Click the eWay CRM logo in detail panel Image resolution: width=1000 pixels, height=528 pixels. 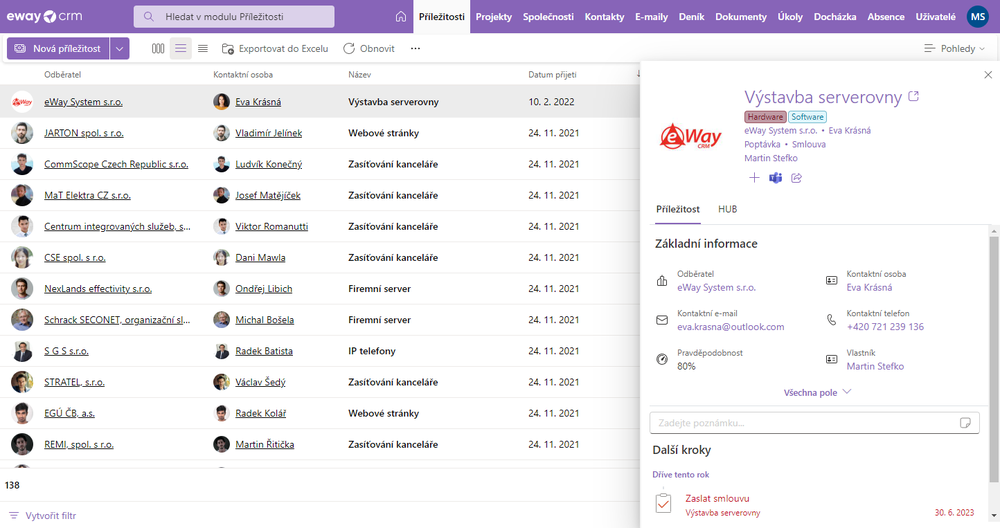(691, 137)
